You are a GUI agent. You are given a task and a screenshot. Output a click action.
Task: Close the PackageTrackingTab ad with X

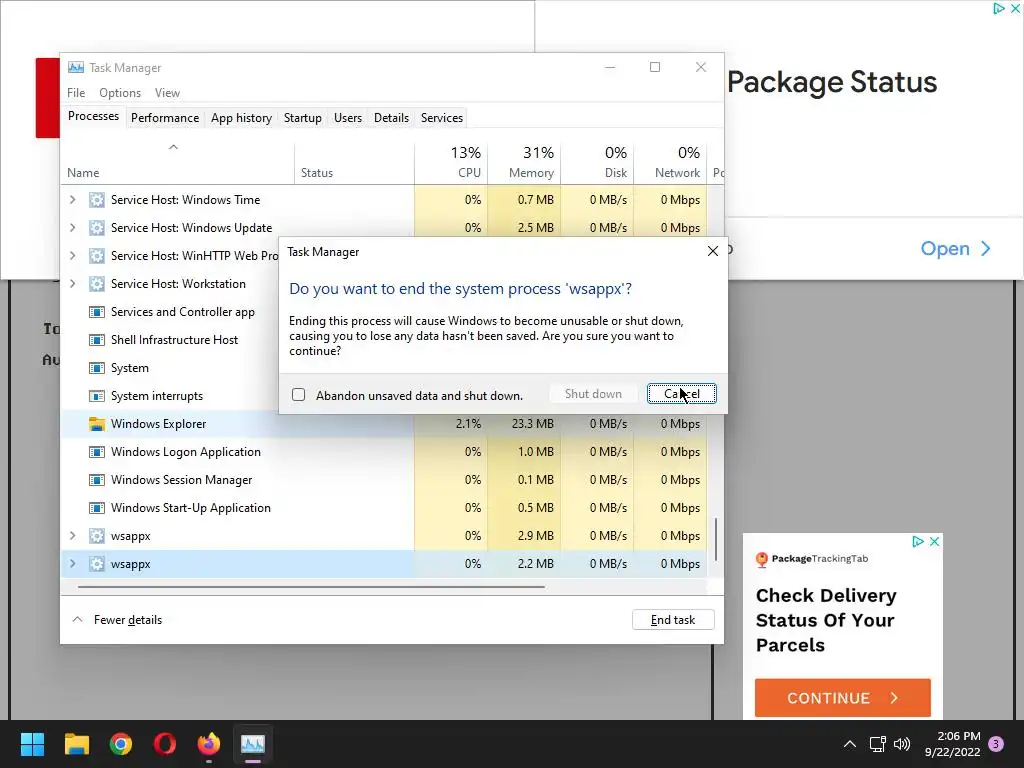[x=935, y=541]
